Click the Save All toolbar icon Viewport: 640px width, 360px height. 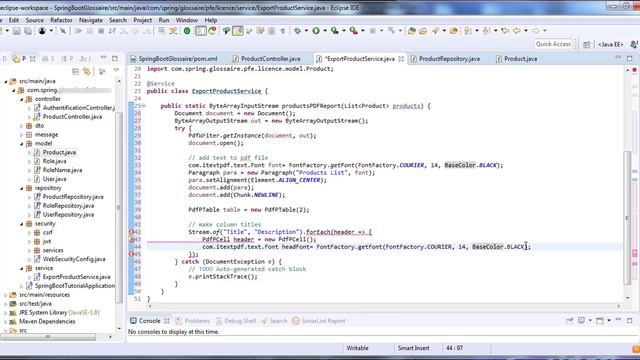(x=28, y=31)
